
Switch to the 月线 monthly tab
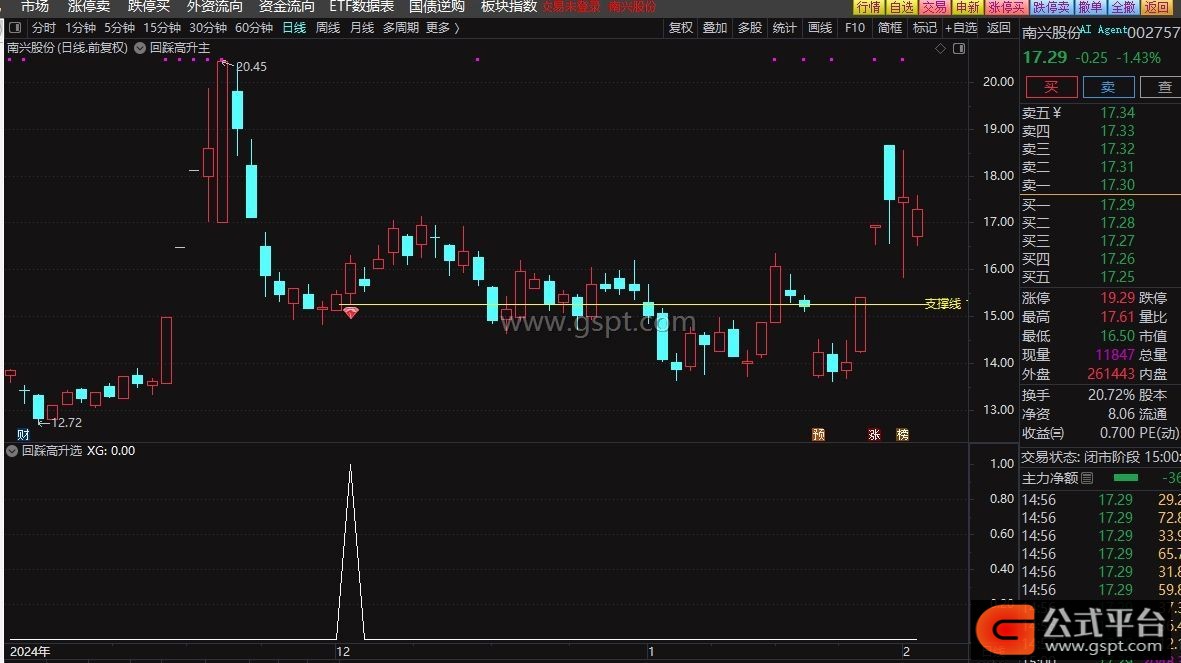click(362, 28)
